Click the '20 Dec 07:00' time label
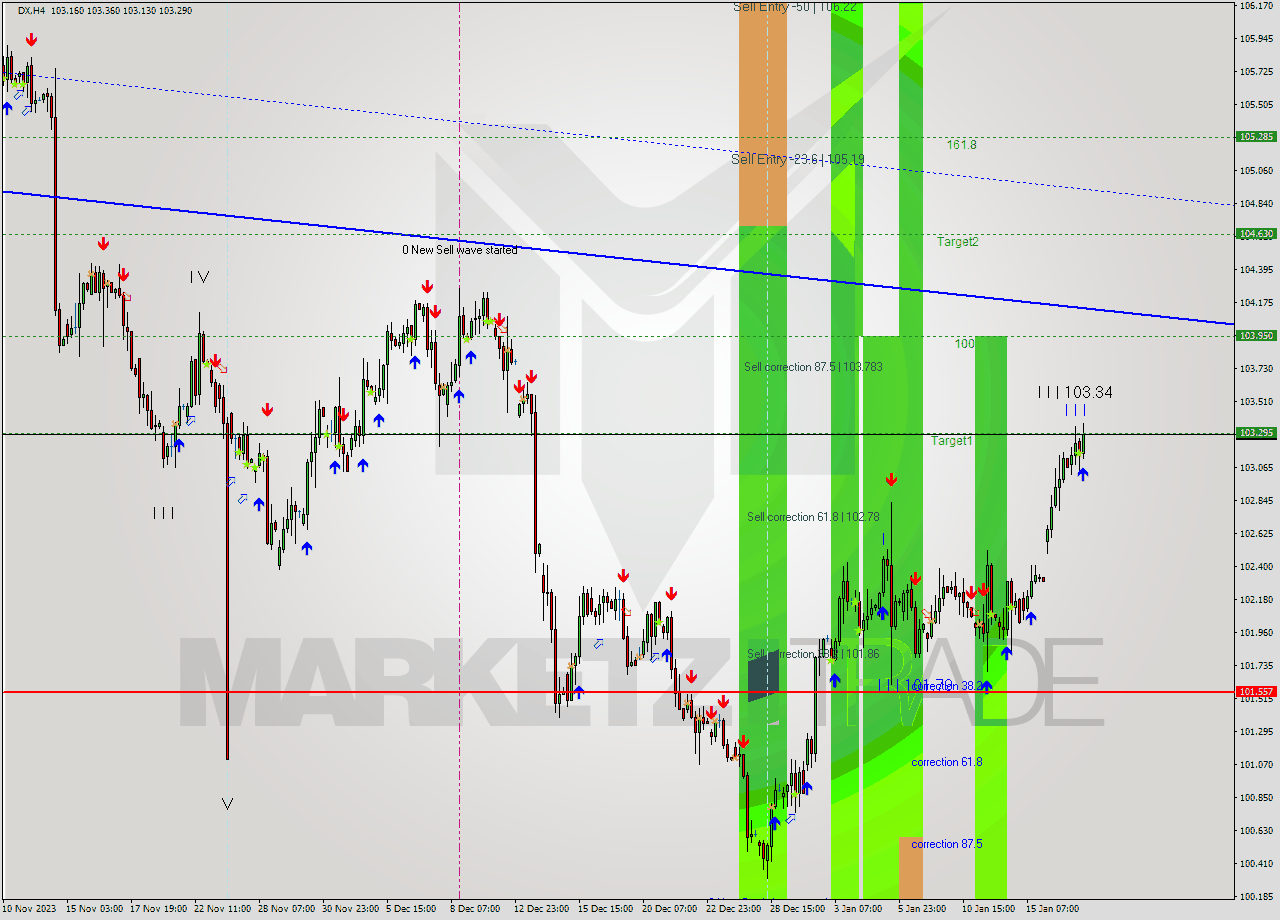Screen dimensions: 1280x920 pos(672,909)
